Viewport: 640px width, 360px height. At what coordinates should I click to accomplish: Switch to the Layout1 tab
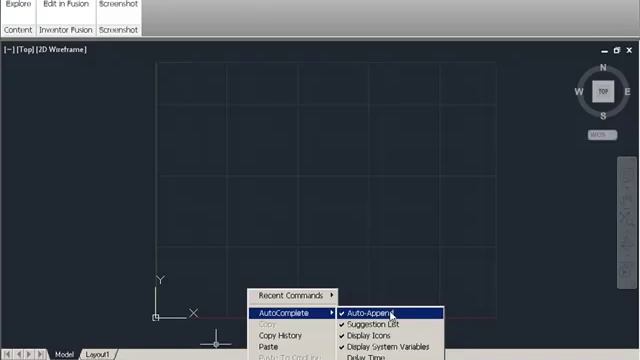pyautogui.click(x=98, y=354)
